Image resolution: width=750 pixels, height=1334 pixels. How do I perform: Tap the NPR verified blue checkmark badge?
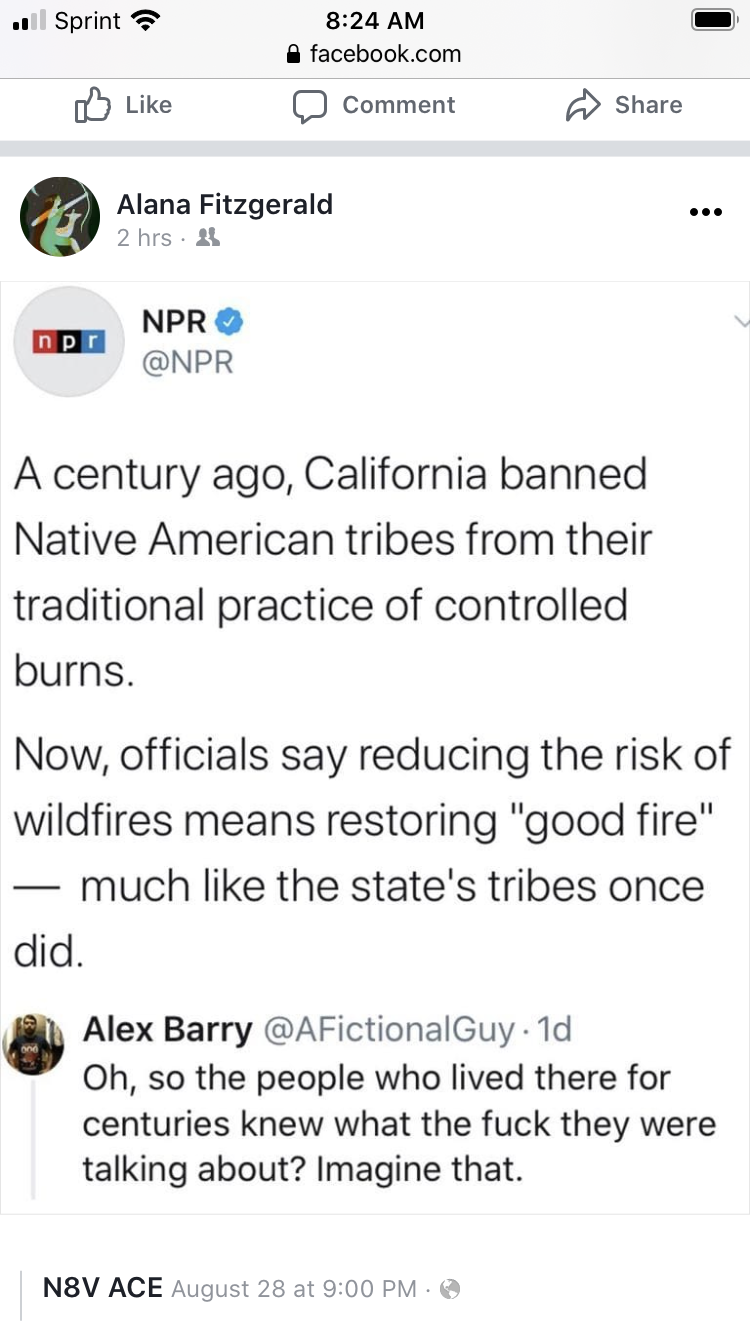[230, 322]
